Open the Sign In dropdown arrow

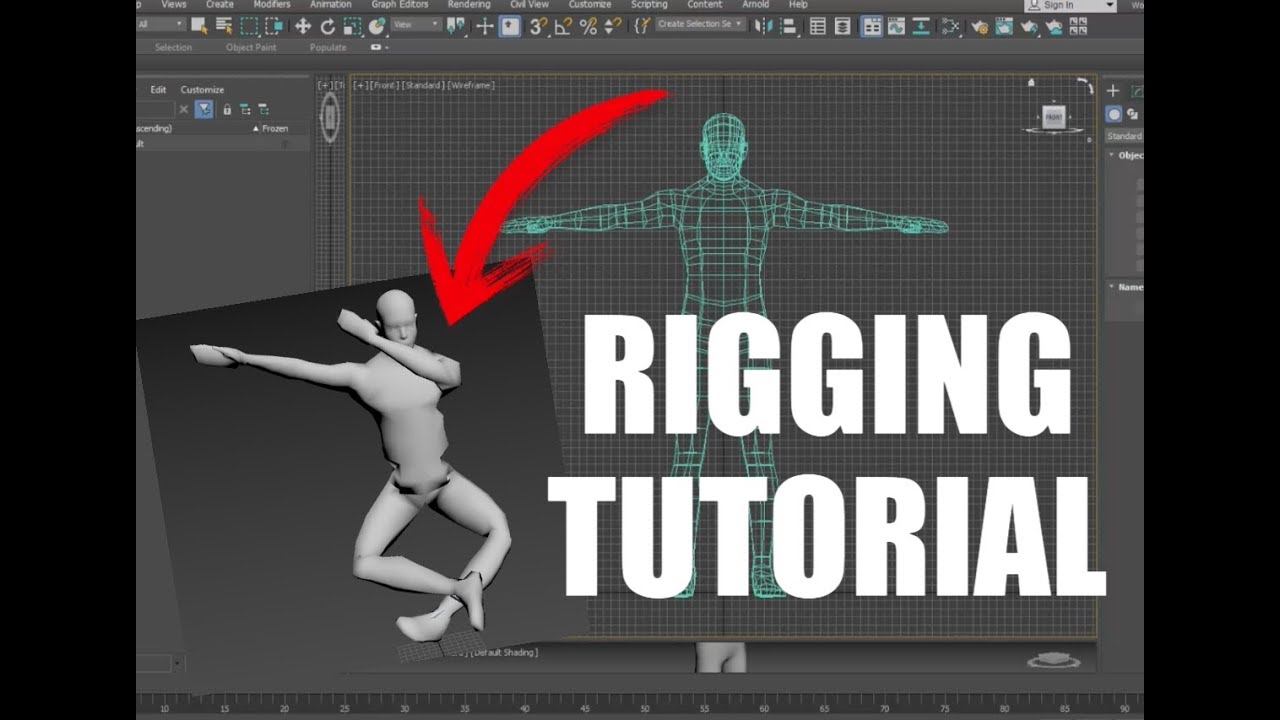pos(1108,5)
